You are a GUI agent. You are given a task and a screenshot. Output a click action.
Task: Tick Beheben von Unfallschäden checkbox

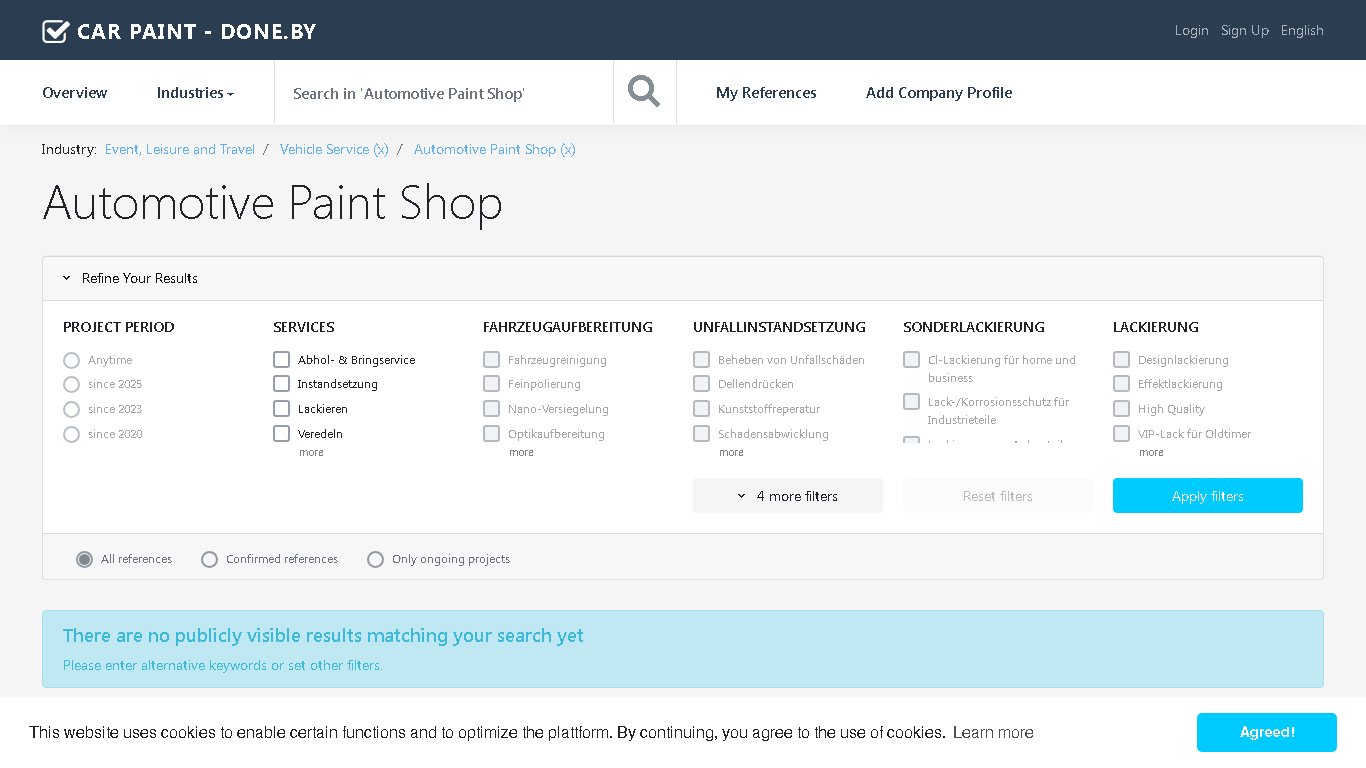coord(702,359)
